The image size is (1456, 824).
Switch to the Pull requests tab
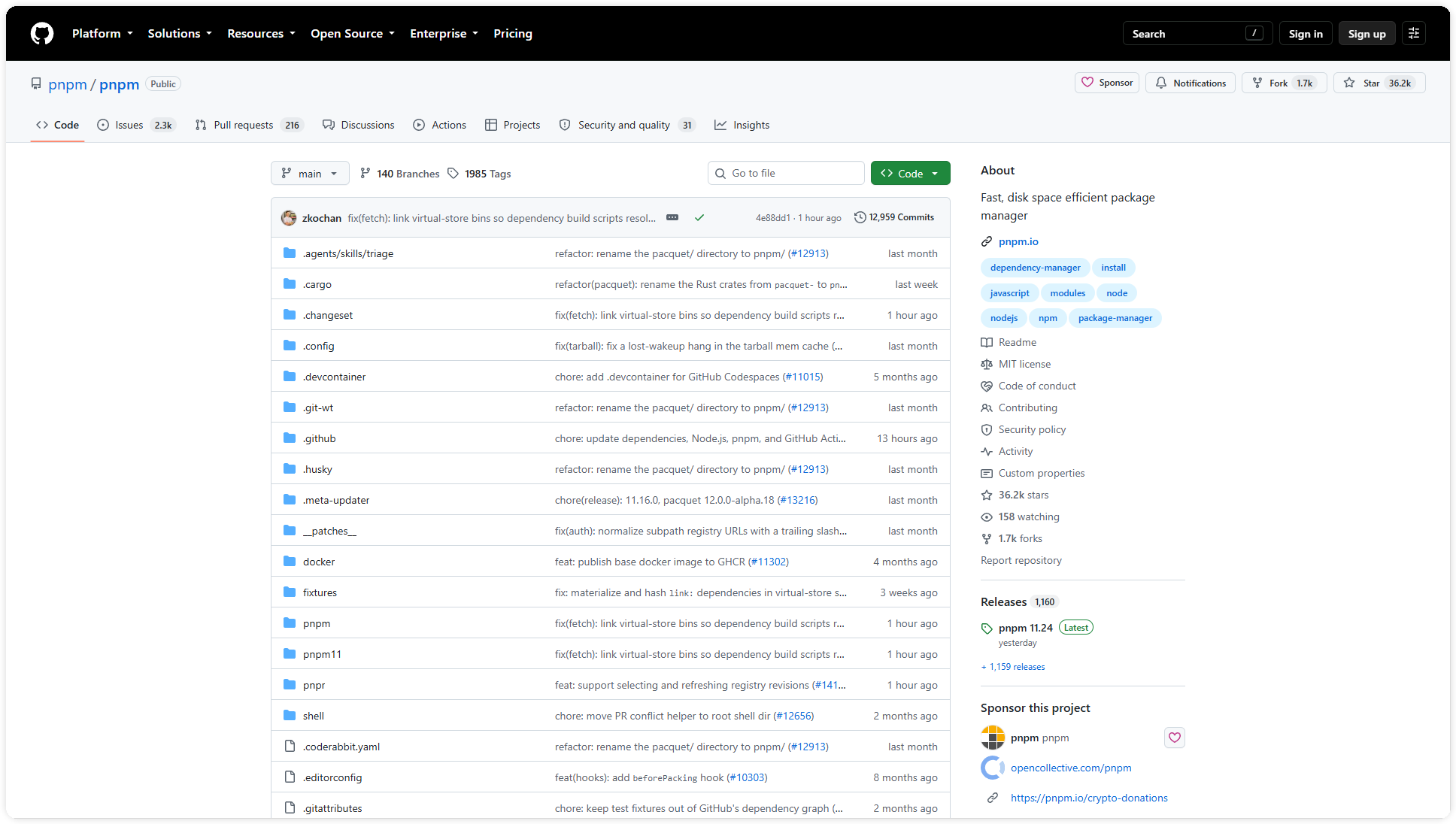click(249, 125)
